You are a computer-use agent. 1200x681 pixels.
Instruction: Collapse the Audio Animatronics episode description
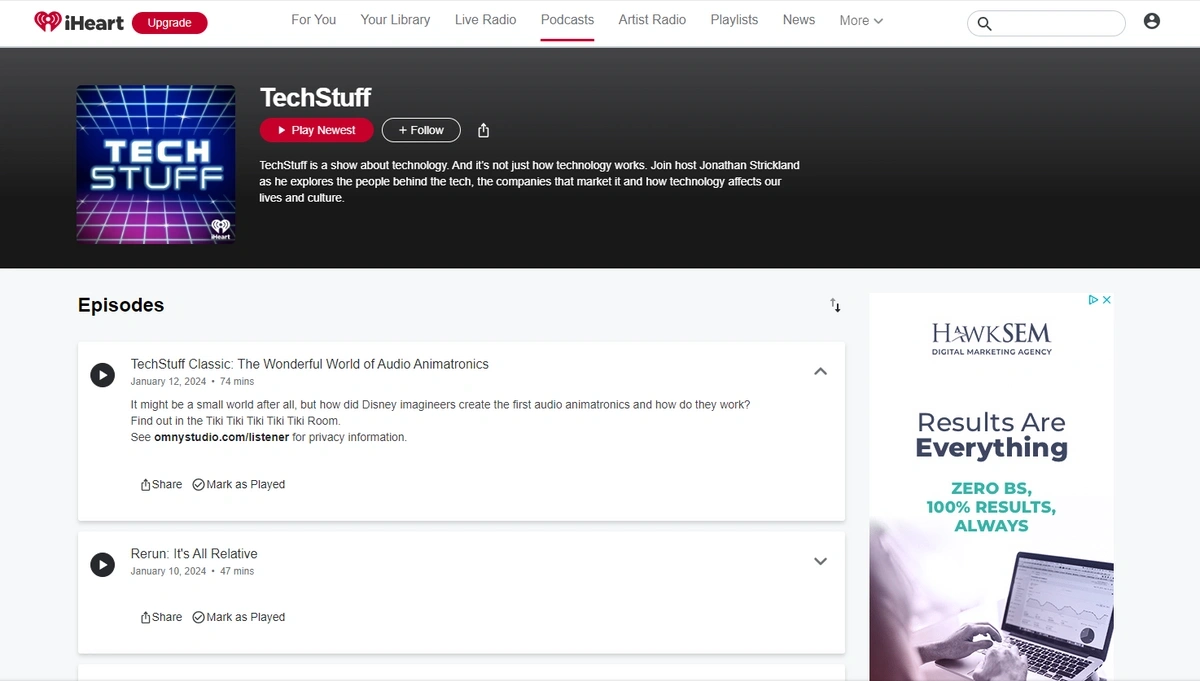pyautogui.click(x=820, y=371)
